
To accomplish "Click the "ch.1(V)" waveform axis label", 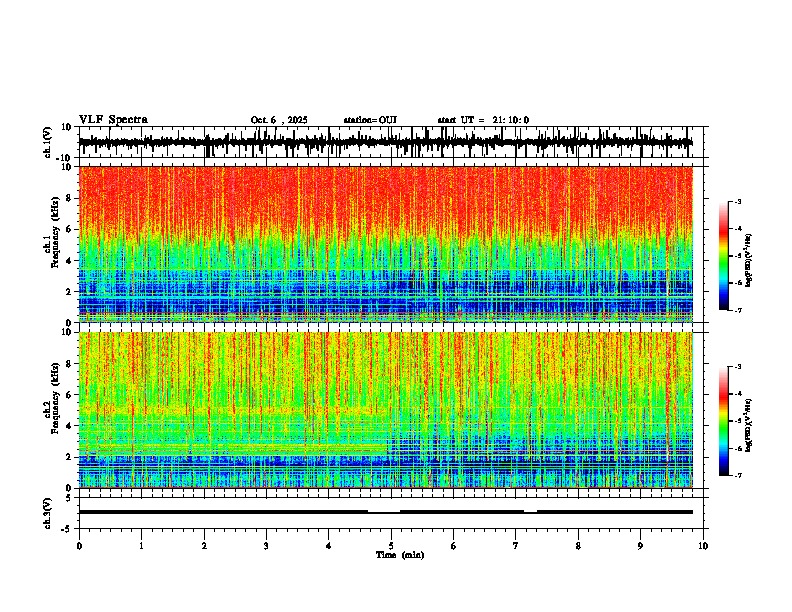I will pos(48,142).
